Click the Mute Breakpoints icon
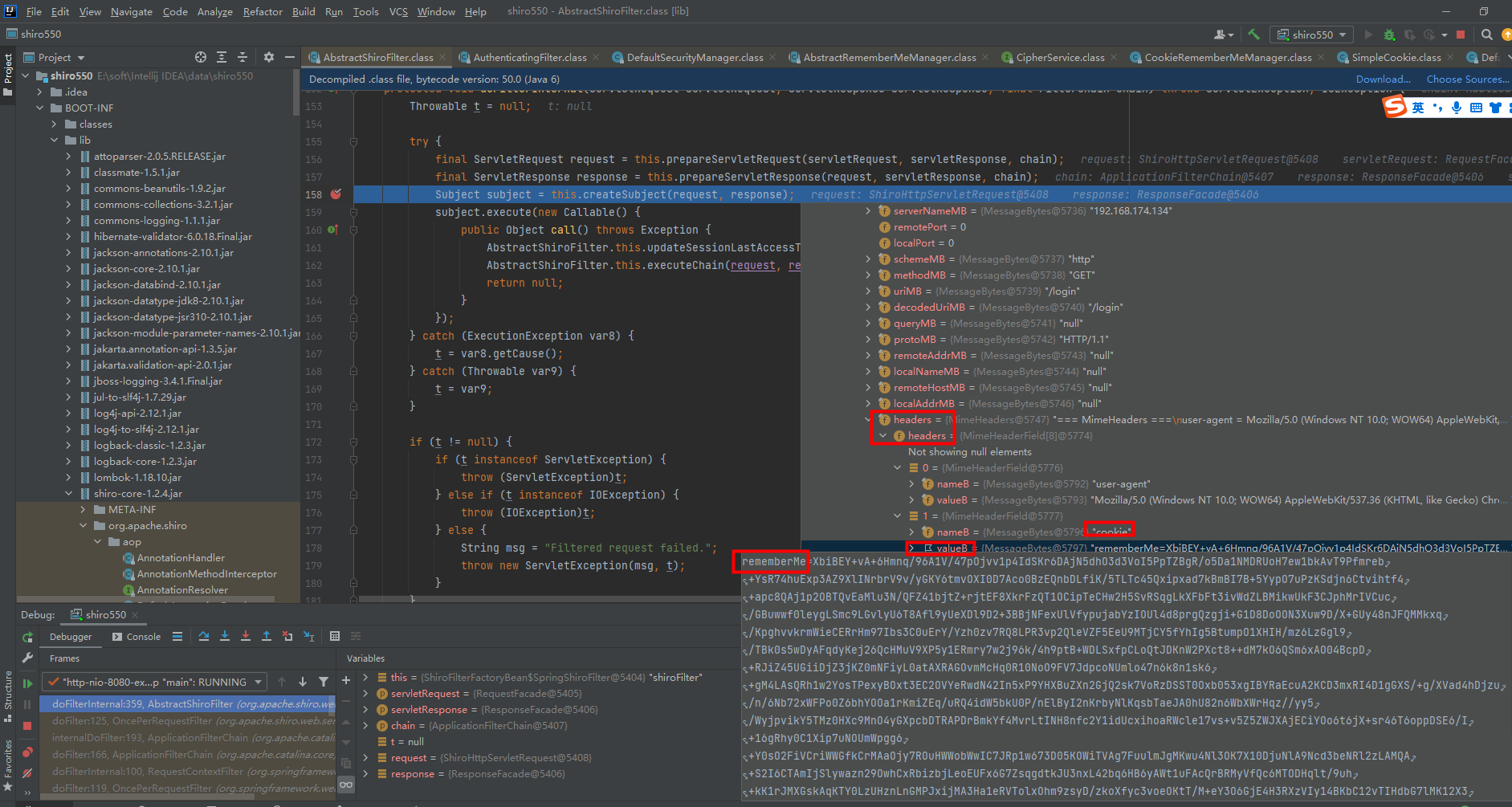The image size is (1512, 807). (27, 773)
